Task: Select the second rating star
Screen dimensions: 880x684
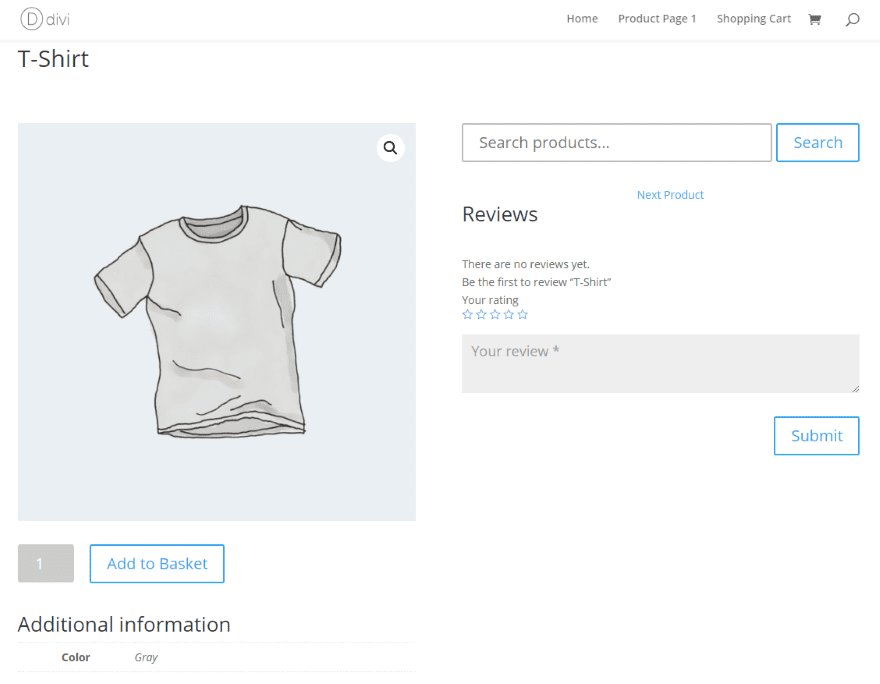Action: click(x=481, y=315)
